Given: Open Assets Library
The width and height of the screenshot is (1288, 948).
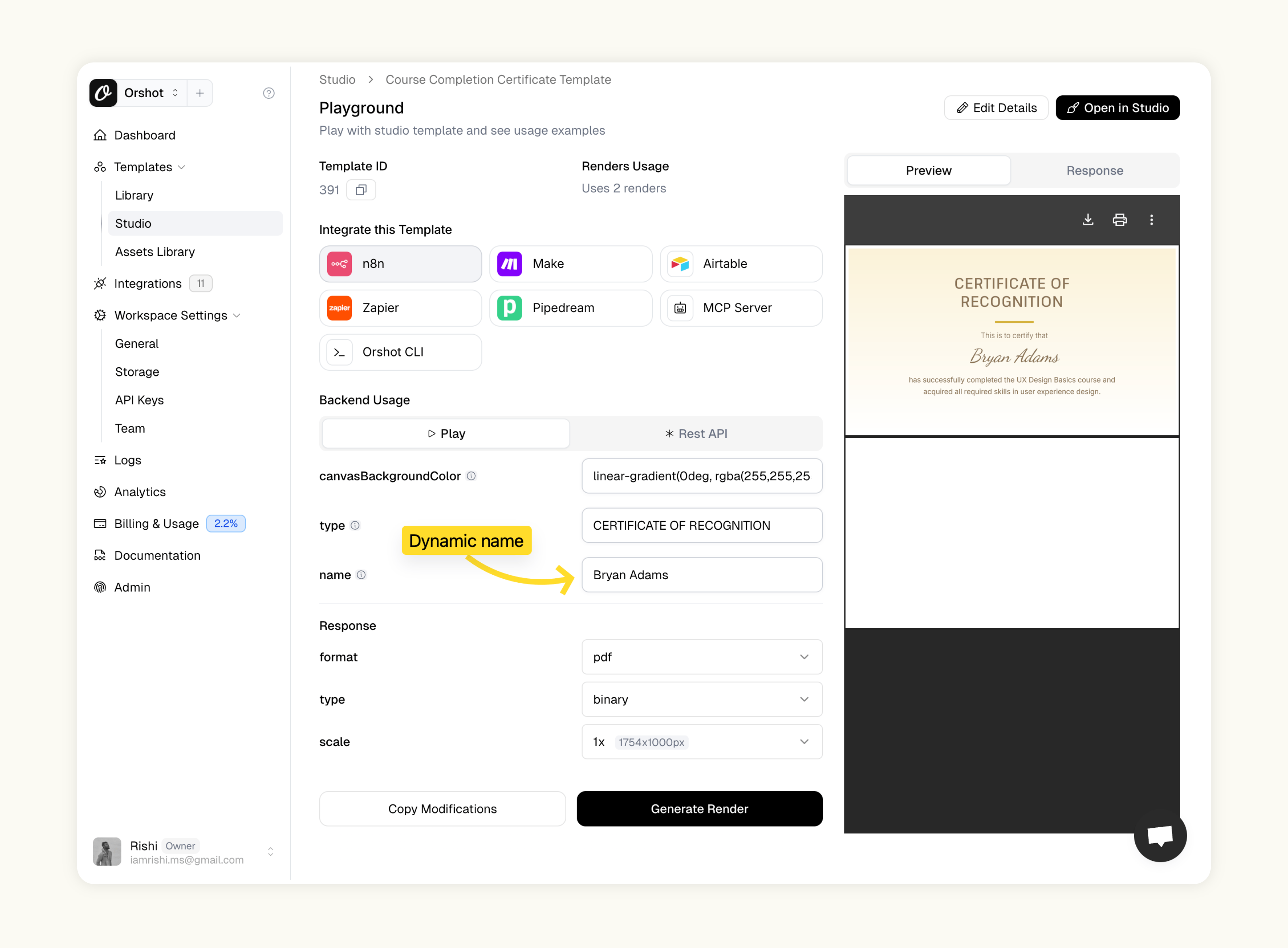Looking at the screenshot, I should pos(155,251).
